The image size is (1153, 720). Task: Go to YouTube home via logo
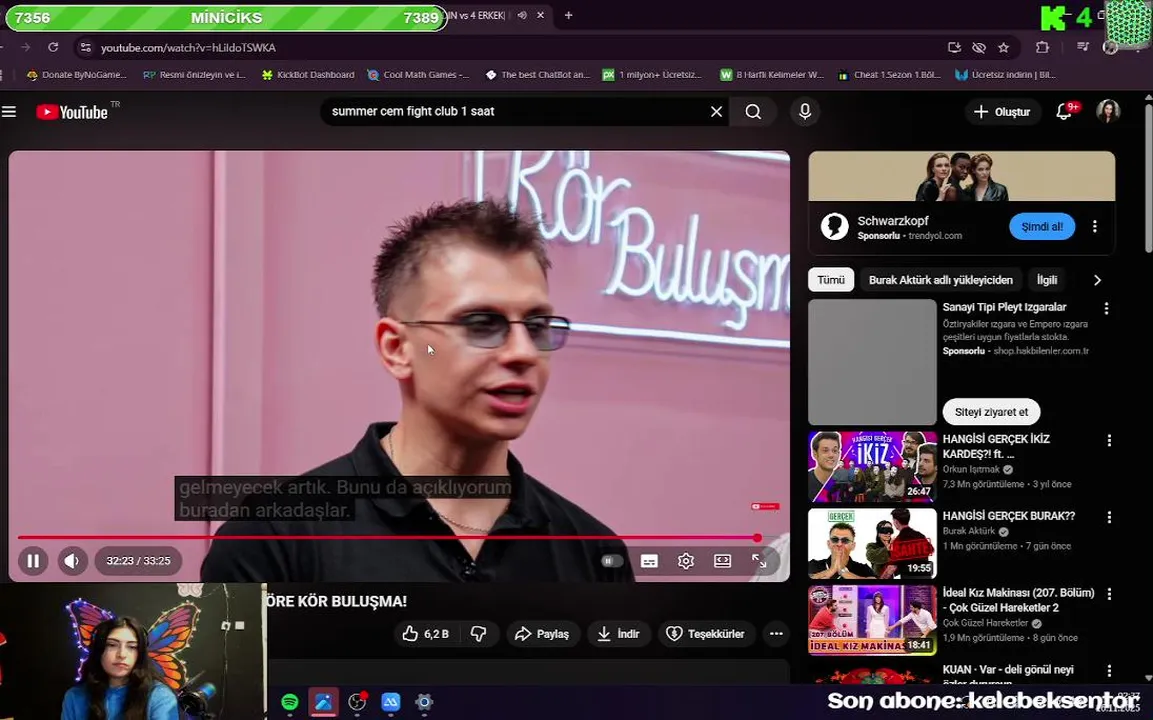[72, 112]
